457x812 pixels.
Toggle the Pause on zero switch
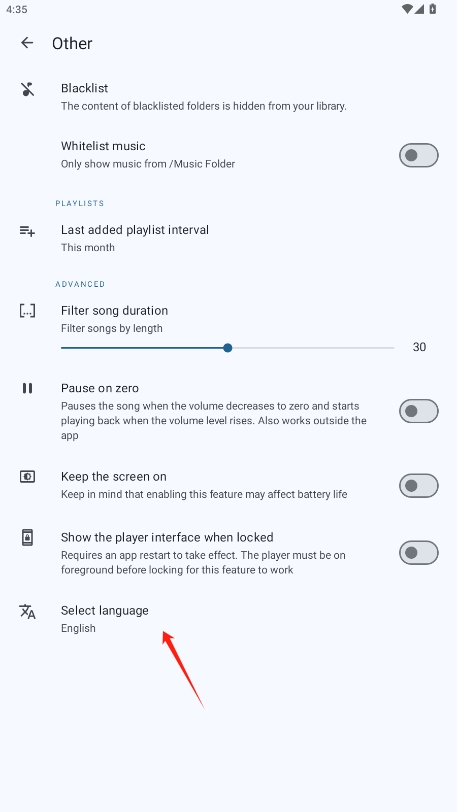[x=419, y=411]
